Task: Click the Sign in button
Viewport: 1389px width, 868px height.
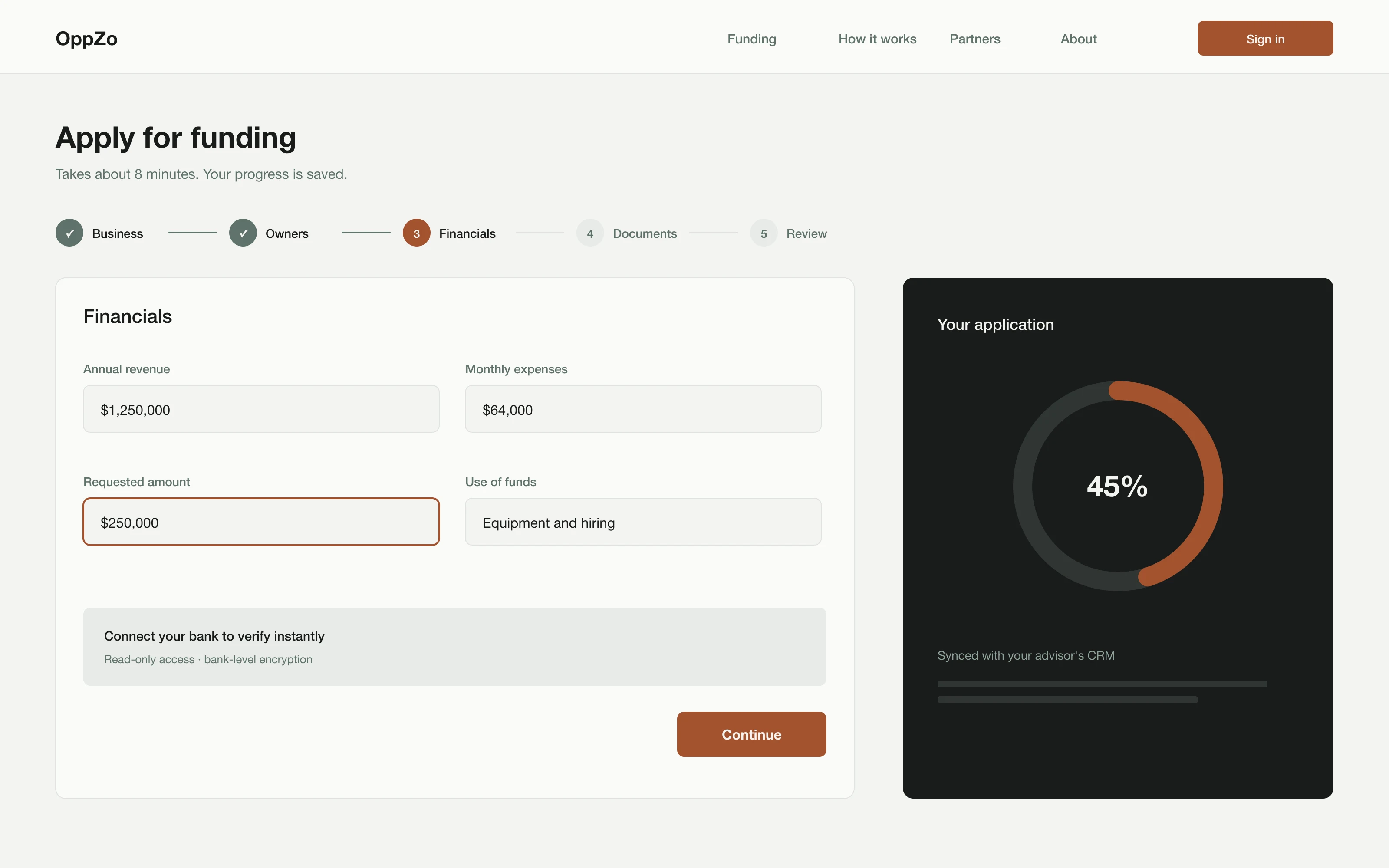Action: pyautogui.click(x=1265, y=39)
